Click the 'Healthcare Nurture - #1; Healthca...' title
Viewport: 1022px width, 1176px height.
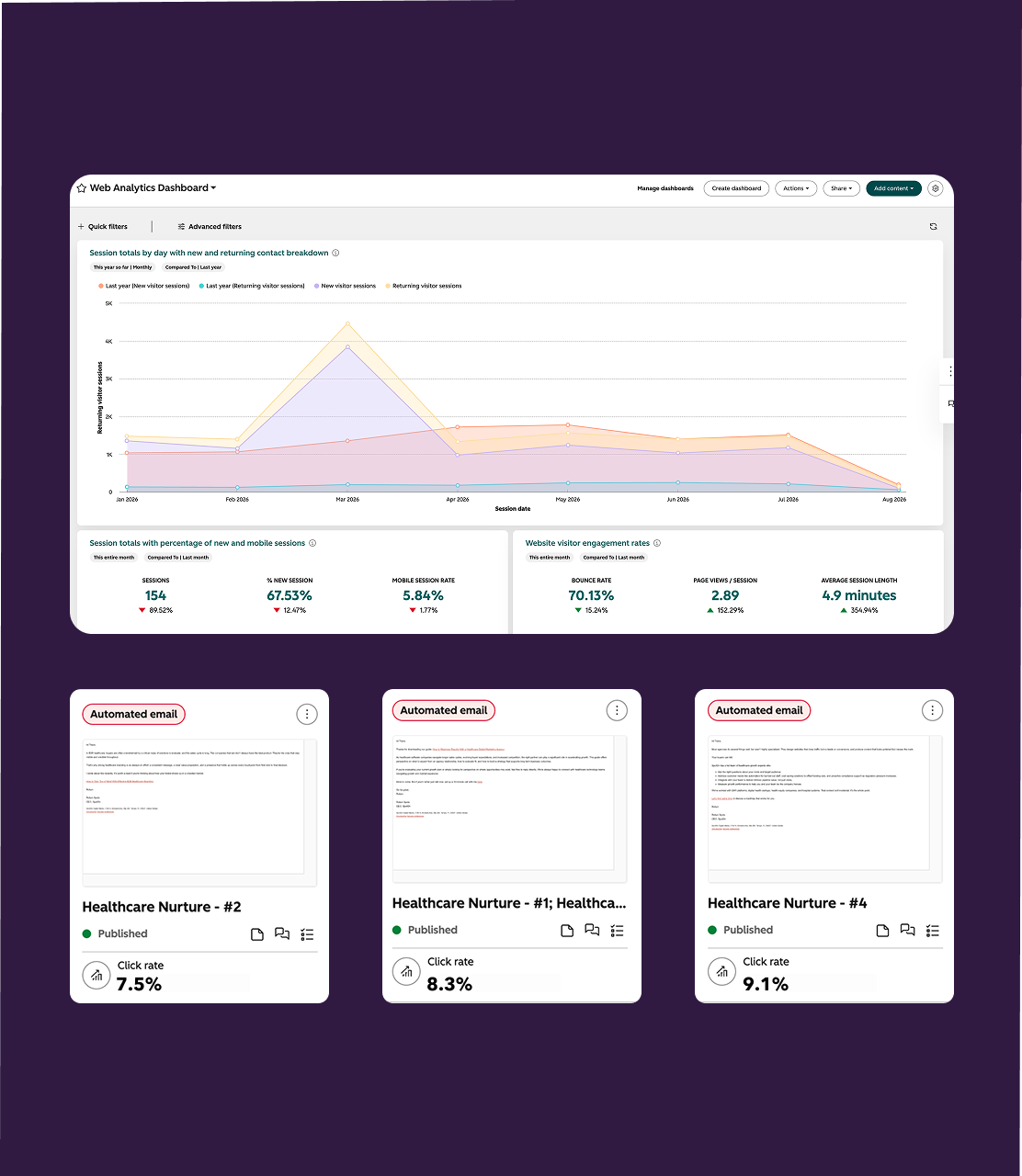[509, 903]
